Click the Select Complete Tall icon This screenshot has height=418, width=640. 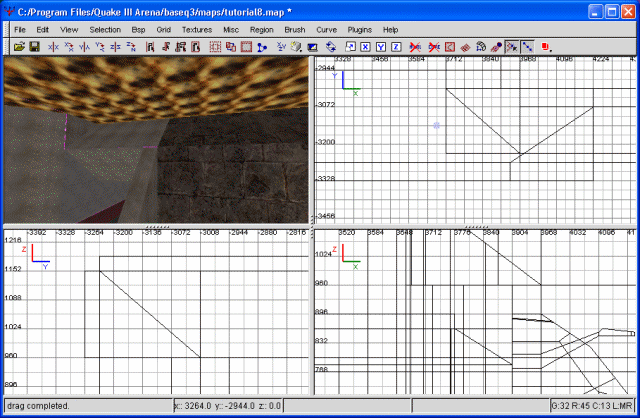point(150,47)
